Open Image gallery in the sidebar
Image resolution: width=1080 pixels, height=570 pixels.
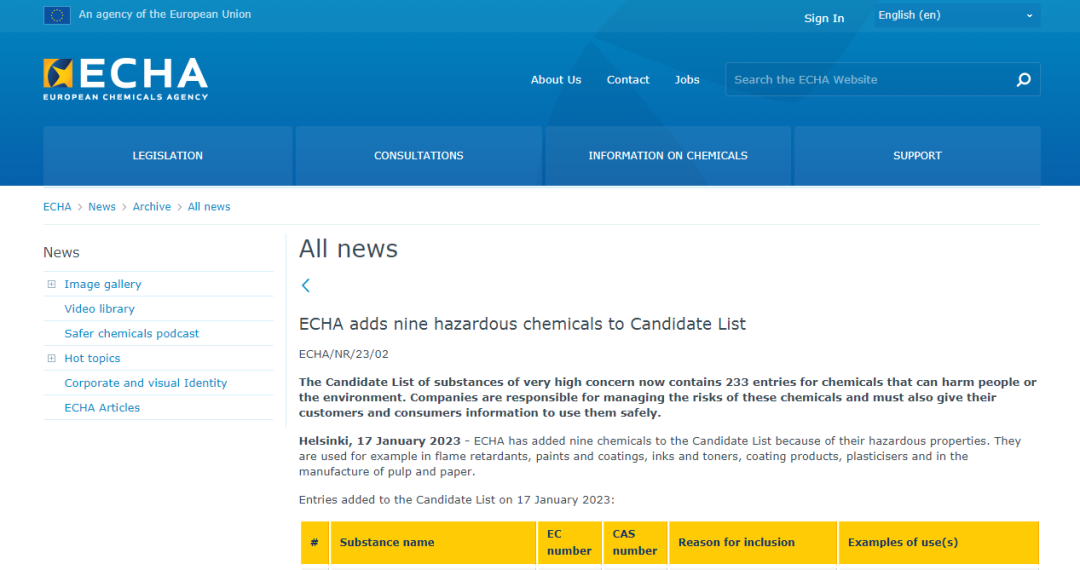point(103,284)
